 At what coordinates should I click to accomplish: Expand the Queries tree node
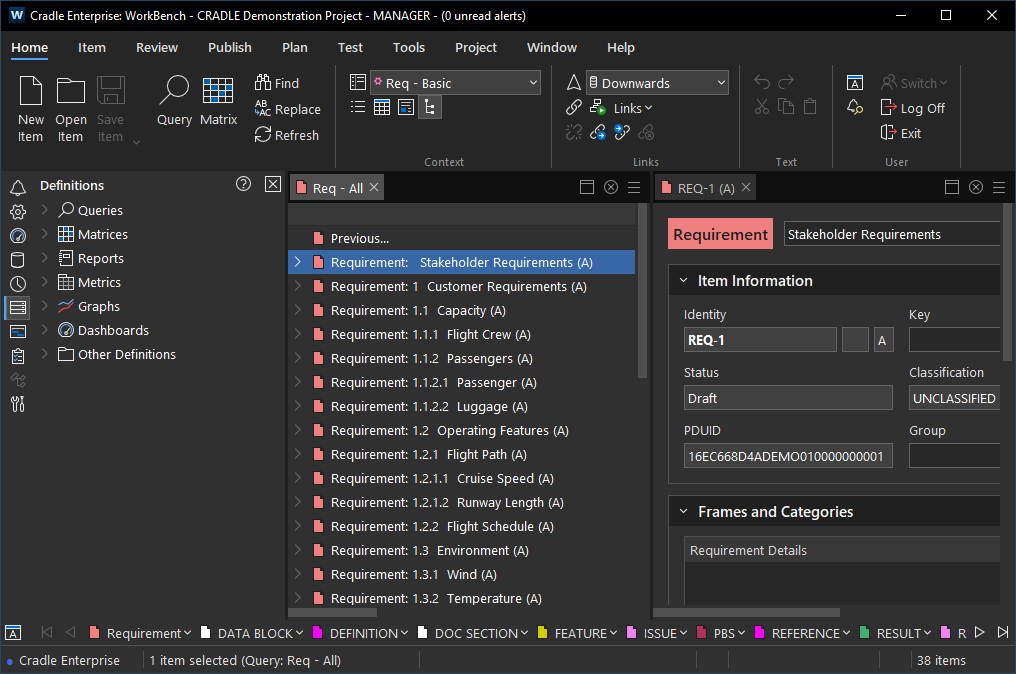[x=45, y=209]
